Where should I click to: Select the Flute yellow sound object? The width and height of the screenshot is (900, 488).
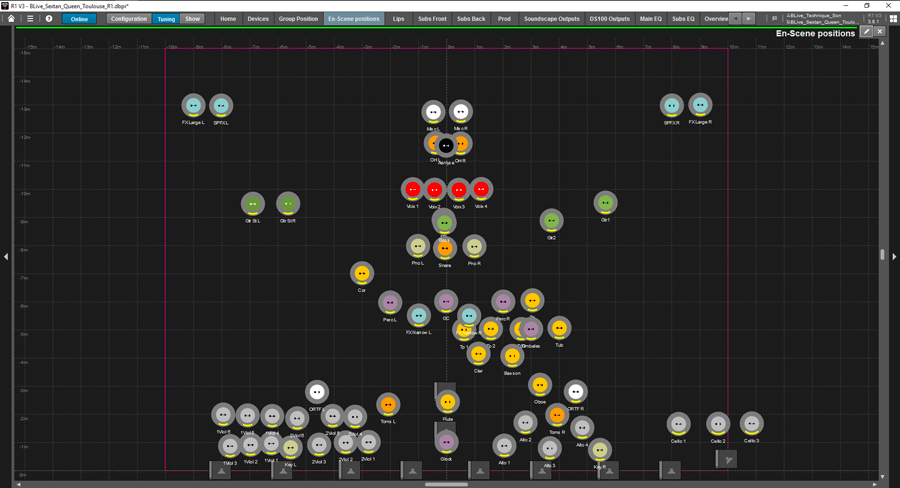(448, 402)
